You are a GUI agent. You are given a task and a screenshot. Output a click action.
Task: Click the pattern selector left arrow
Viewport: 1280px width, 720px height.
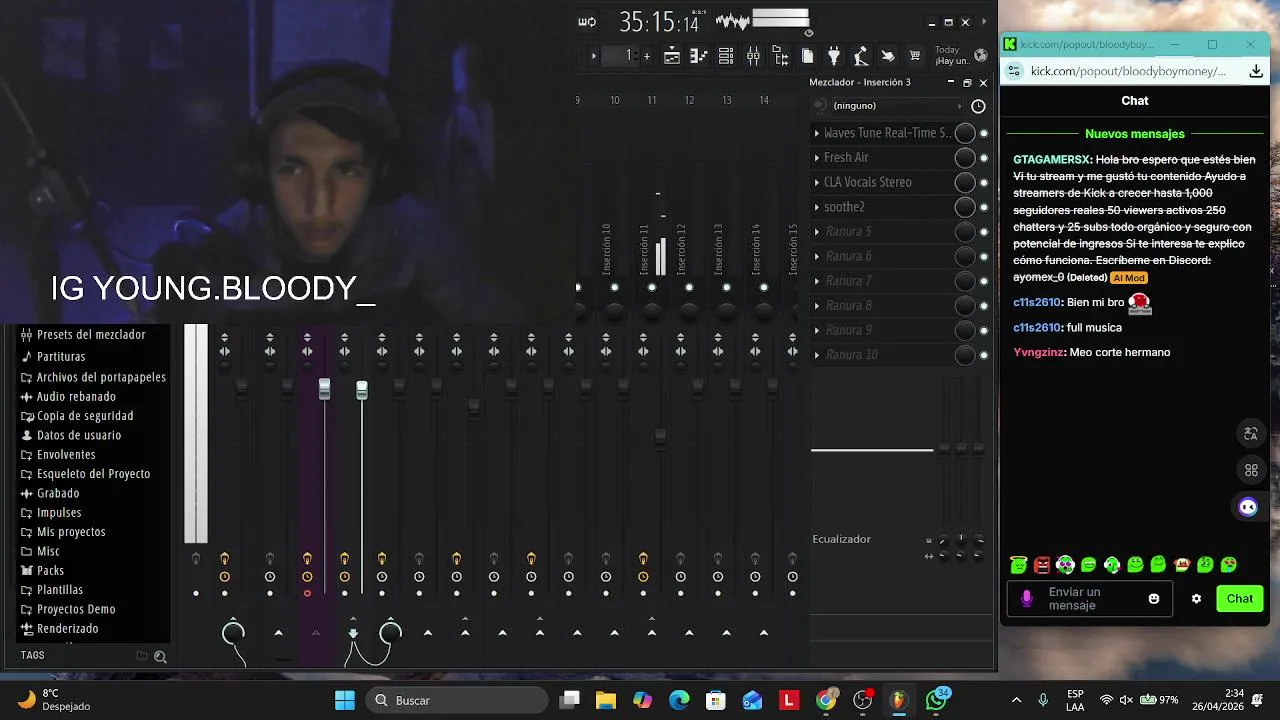(x=593, y=56)
